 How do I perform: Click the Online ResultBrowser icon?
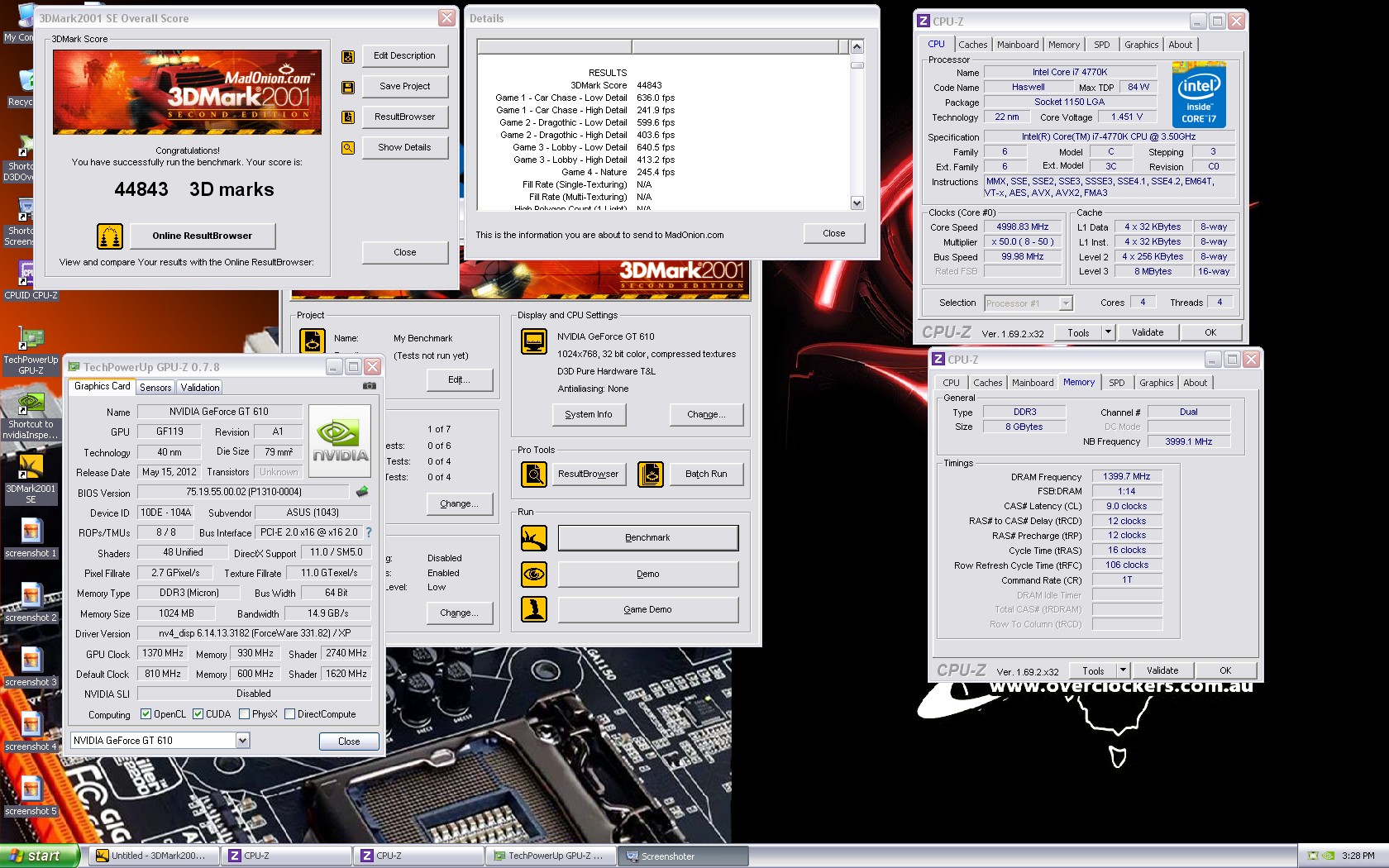(110, 236)
